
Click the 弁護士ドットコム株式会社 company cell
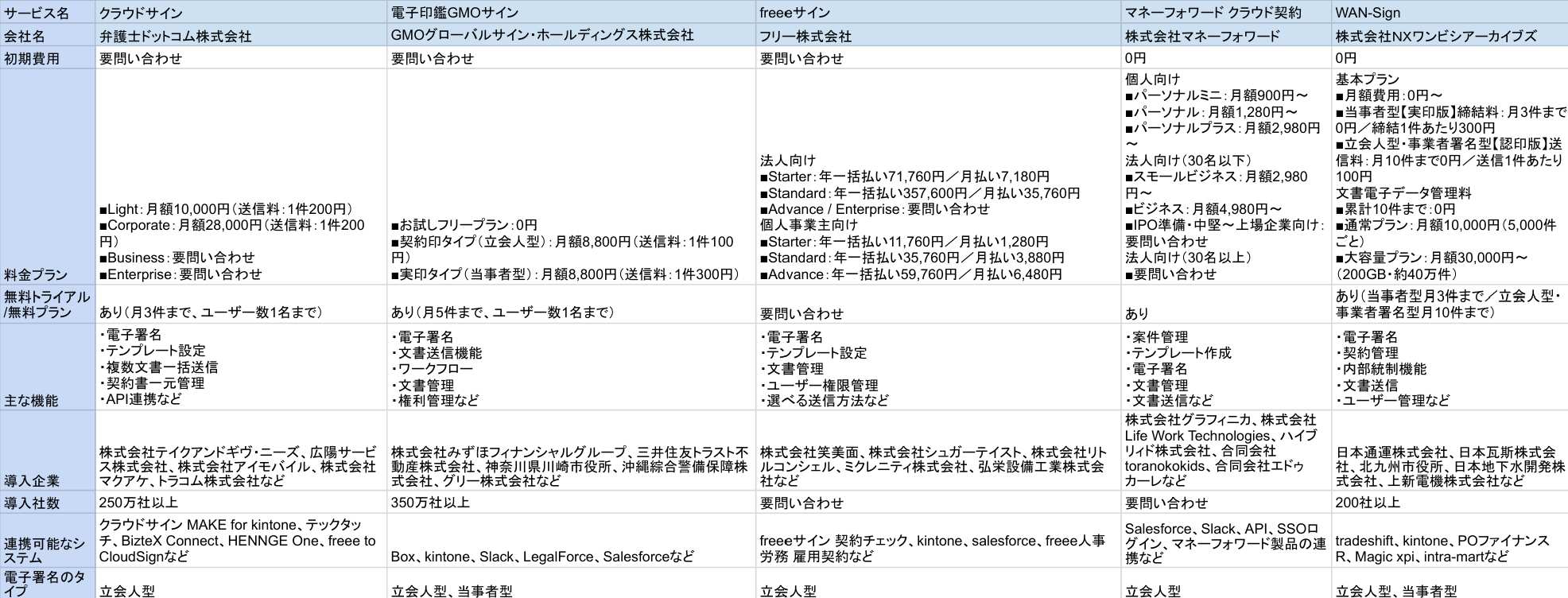coord(241,35)
